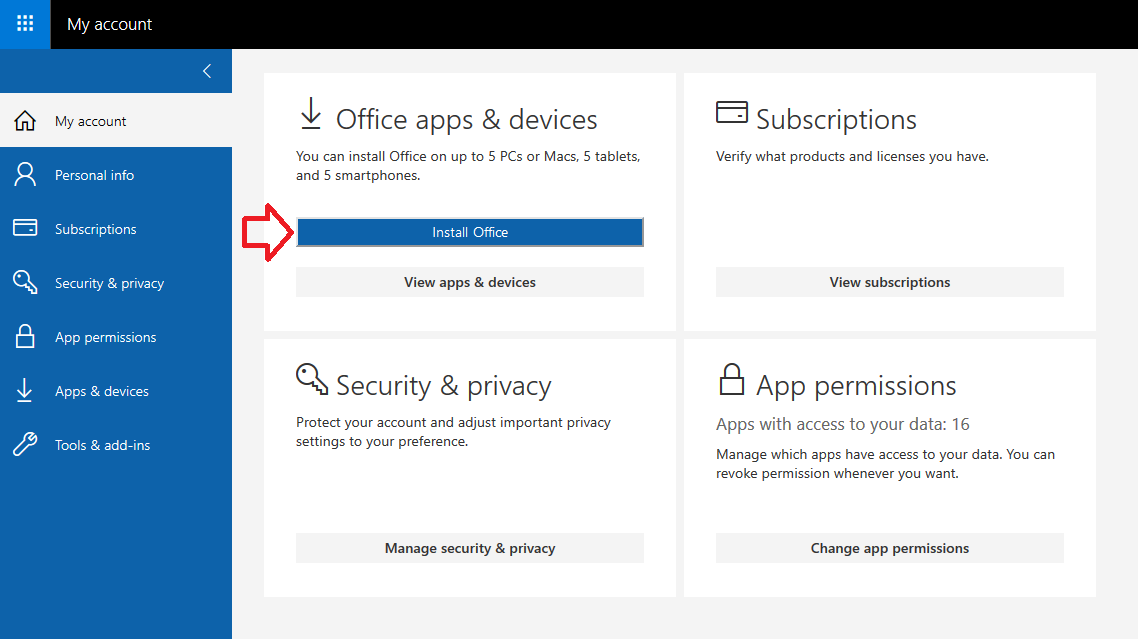This screenshot has width=1138, height=639.
Task: Go to Subscriptions in the sidebar
Action: pyautogui.click(x=116, y=229)
